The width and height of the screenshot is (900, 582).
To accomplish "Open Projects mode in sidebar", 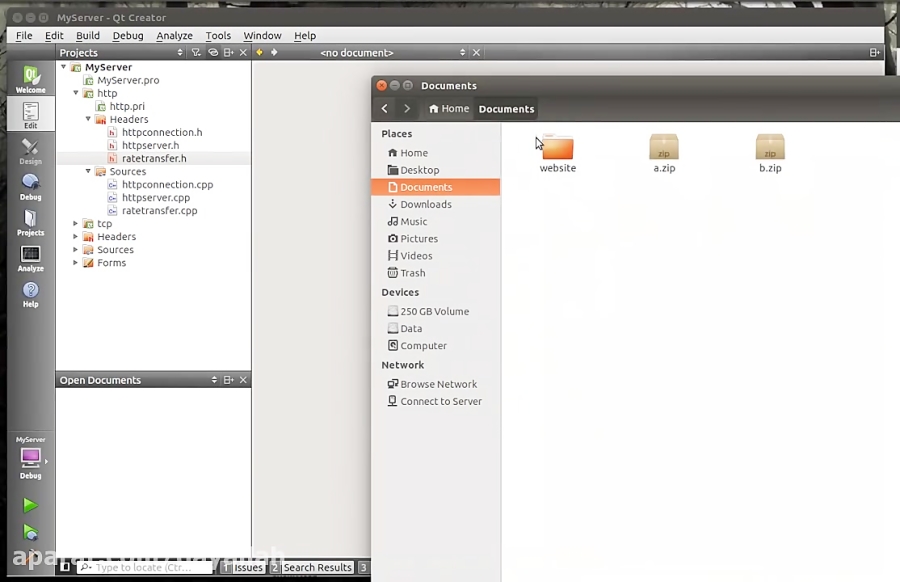I will [x=30, y=221].
